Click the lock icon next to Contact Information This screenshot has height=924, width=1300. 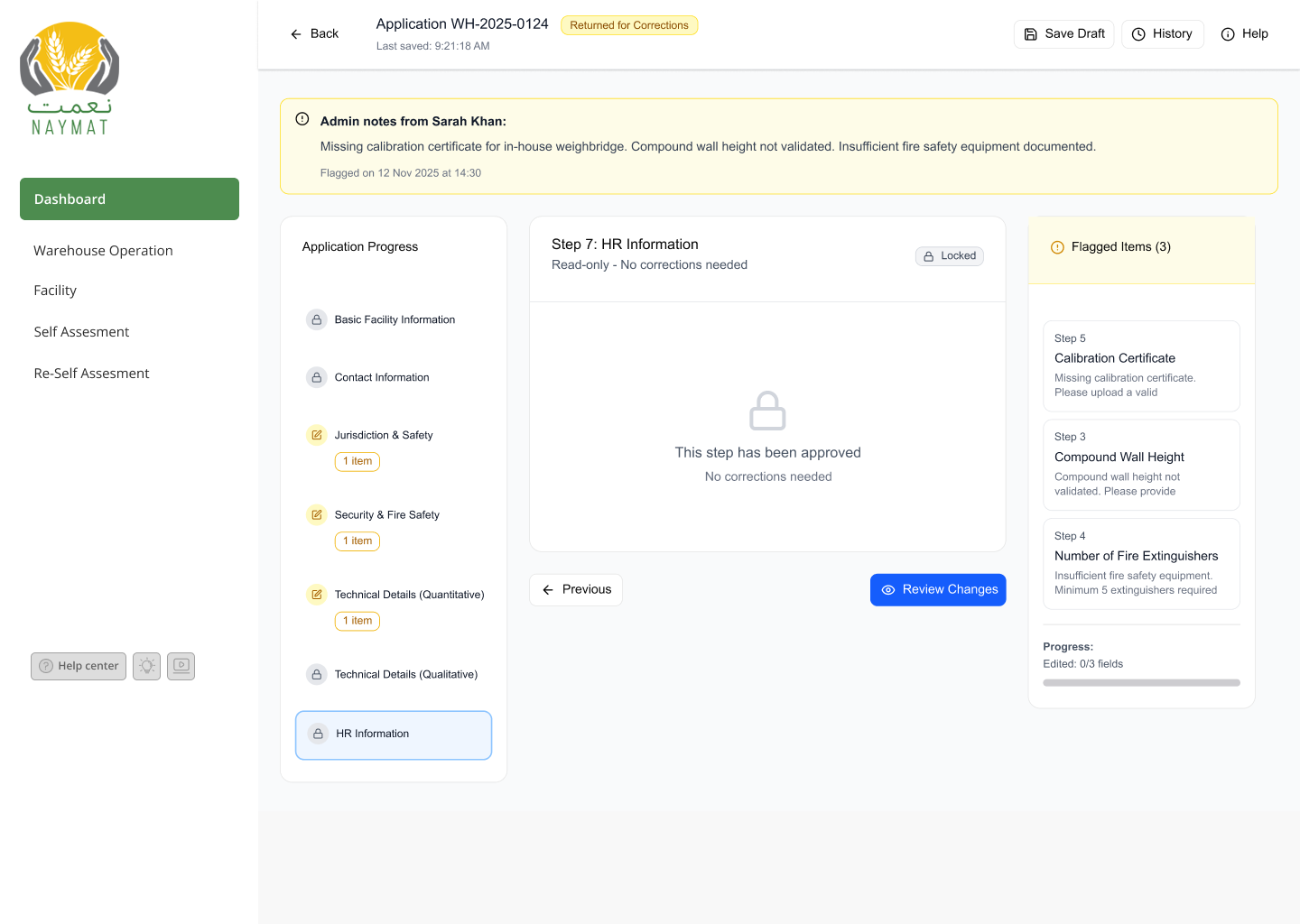coord(317,377)
